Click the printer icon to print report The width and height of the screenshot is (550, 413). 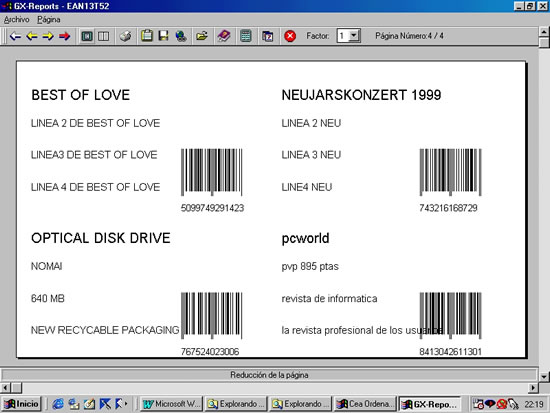125,36
